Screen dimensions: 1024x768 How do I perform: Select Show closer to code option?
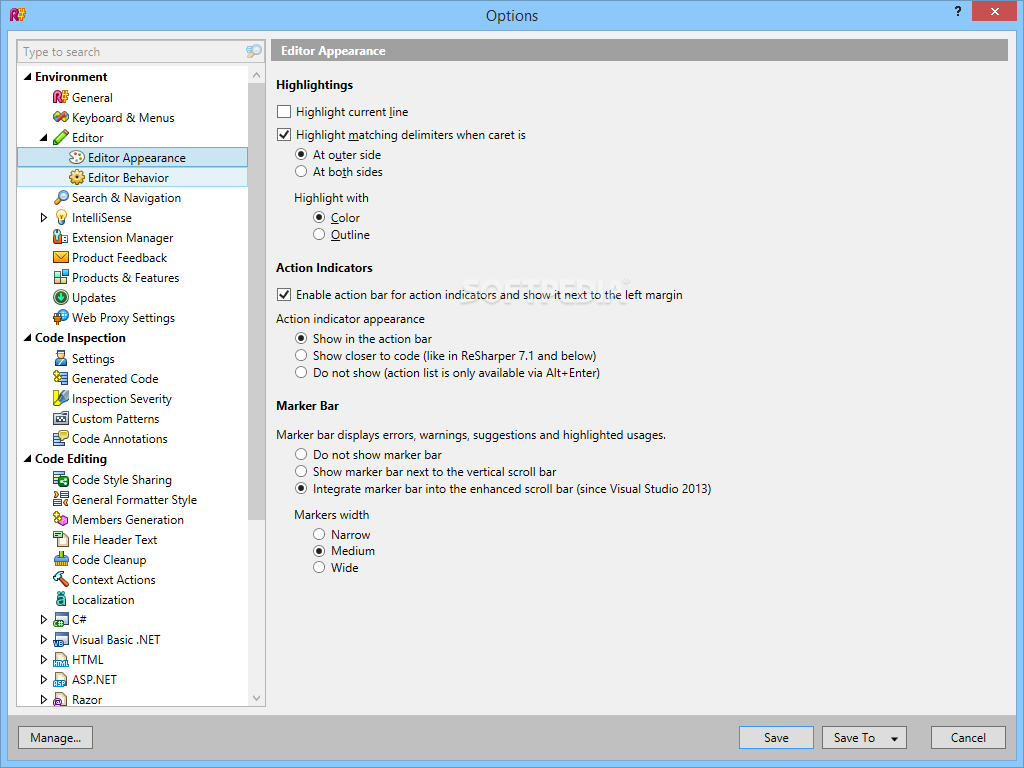(301, 356)
